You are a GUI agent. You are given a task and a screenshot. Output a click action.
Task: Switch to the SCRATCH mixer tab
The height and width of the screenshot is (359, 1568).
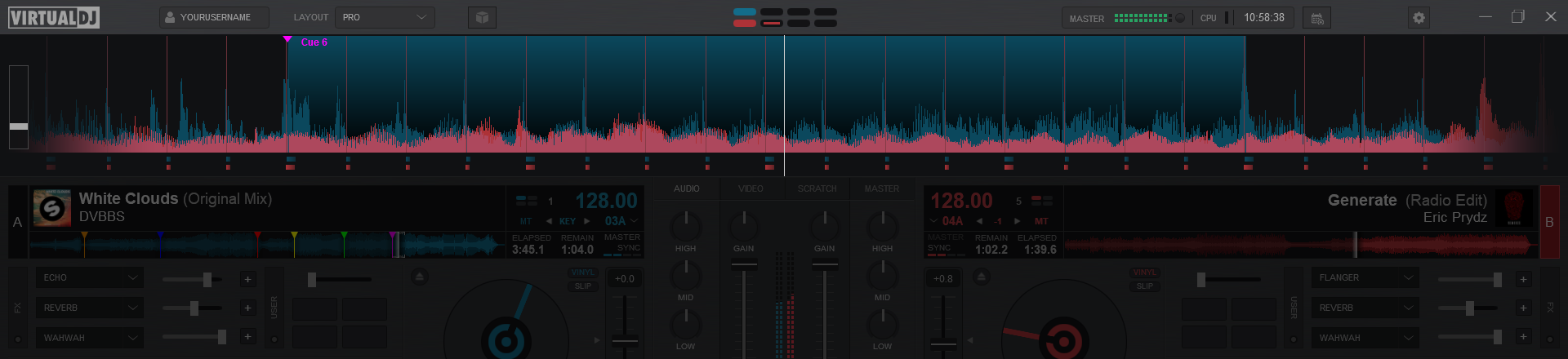tap(817, 188)
